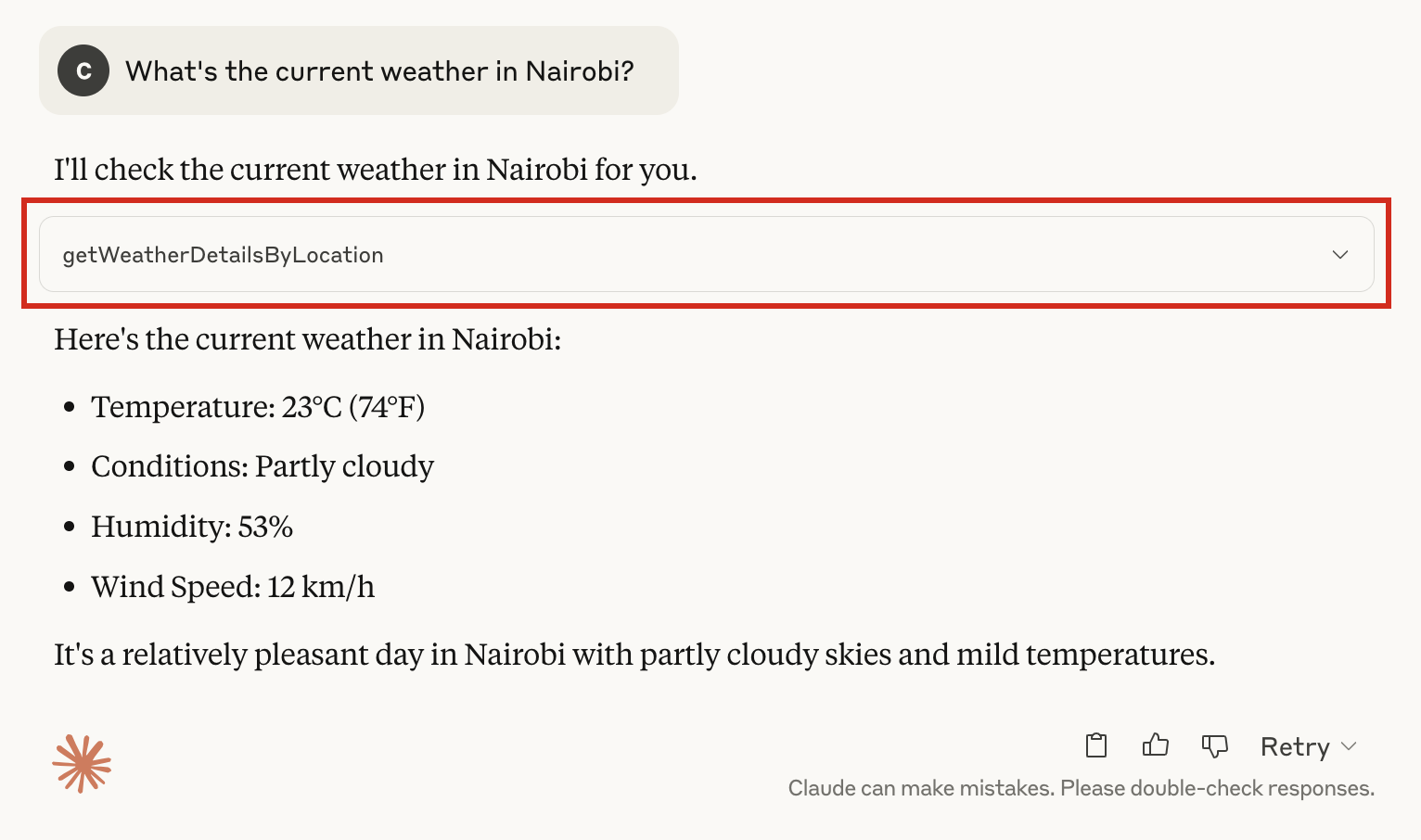Screen dimensions: 1421x840
Task: Click the "Here's the current weather in Nairobi" line
Action: click(x=308, y=339)
